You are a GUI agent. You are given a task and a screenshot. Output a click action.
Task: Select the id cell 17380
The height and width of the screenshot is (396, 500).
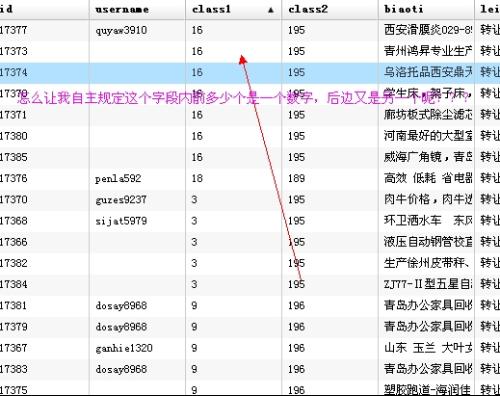click(x=13, y=136)
